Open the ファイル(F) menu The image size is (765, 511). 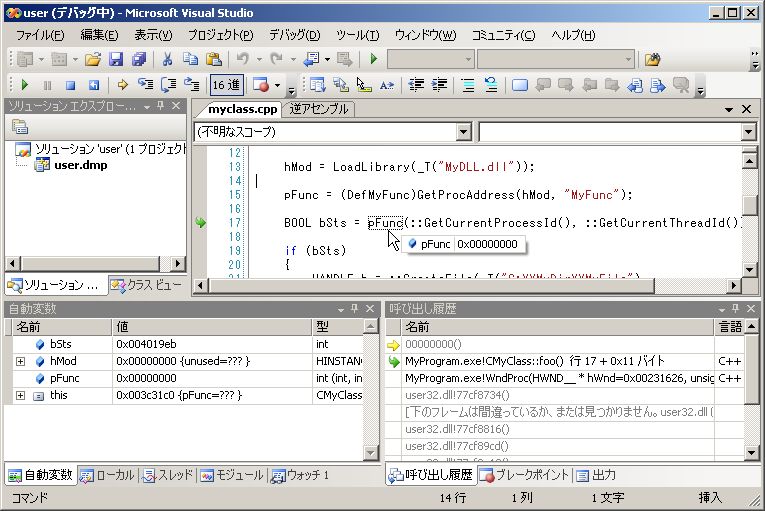coord(40,35)
